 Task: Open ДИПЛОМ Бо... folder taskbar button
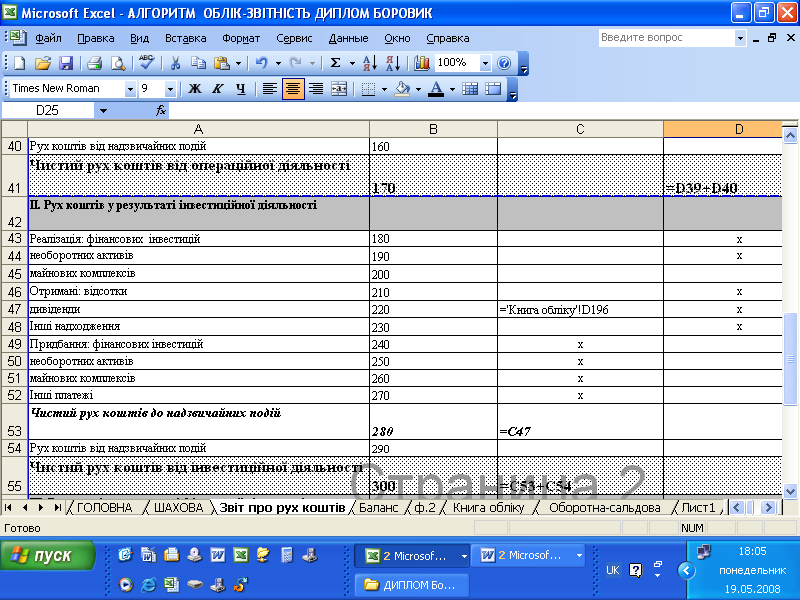[x=413, y=585]
